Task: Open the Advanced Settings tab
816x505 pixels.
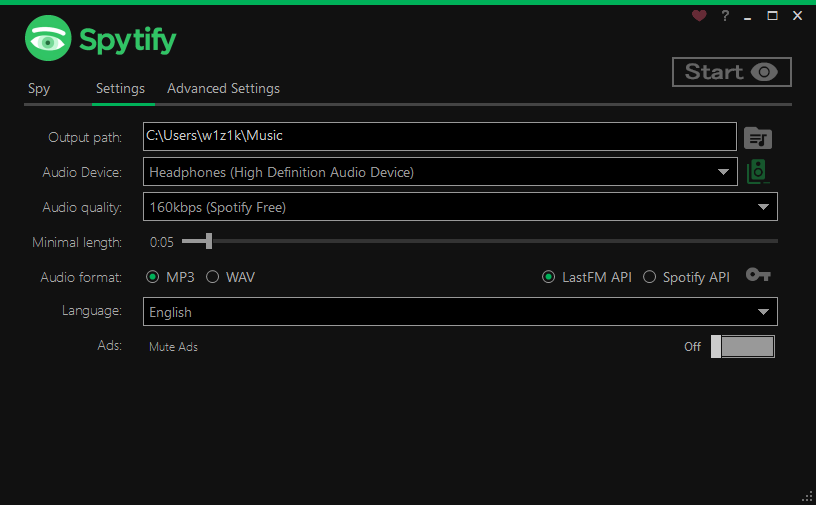Action: tap(223, 89)
